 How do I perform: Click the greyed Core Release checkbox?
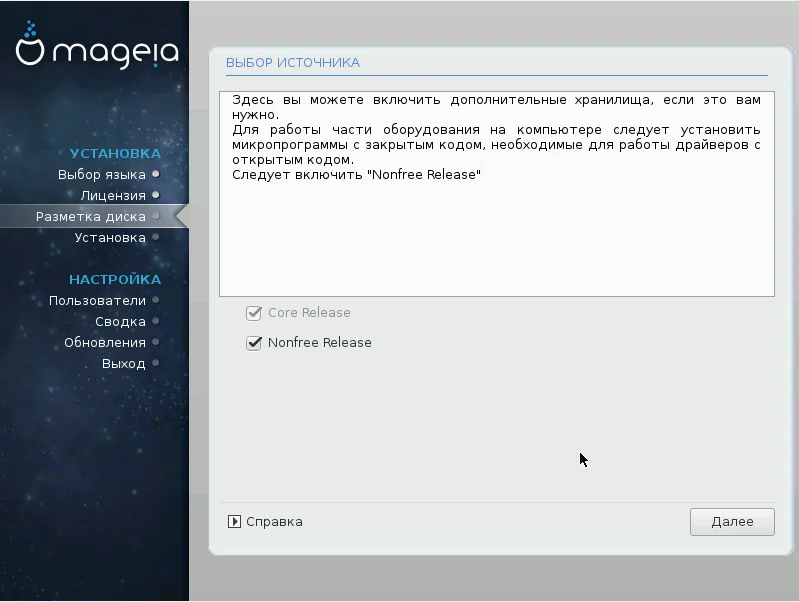click(x=254, y=312)
